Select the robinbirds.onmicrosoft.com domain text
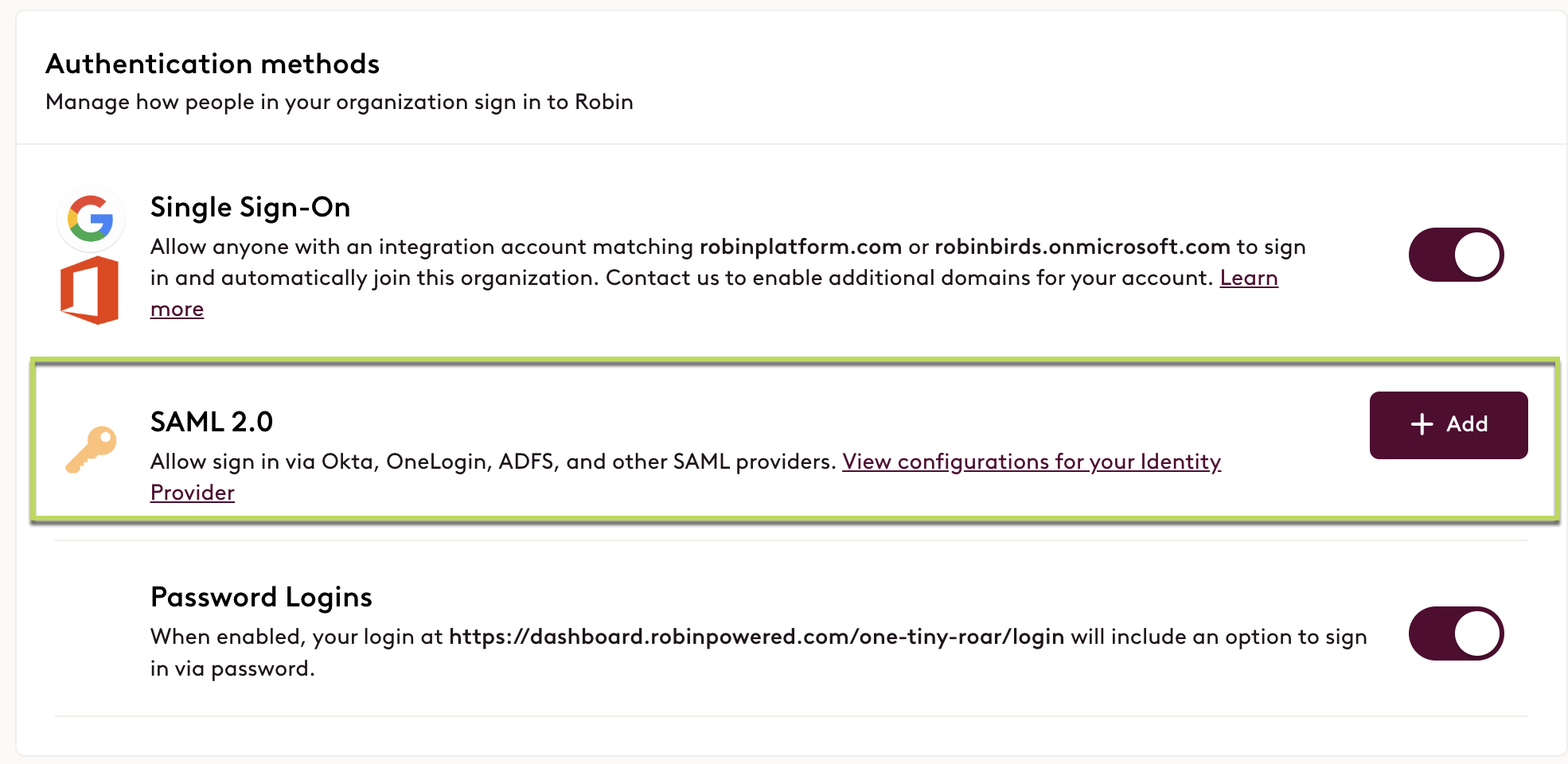Image resolution: width=1568 pixels, height=764 pixels. click(1082, 247)
